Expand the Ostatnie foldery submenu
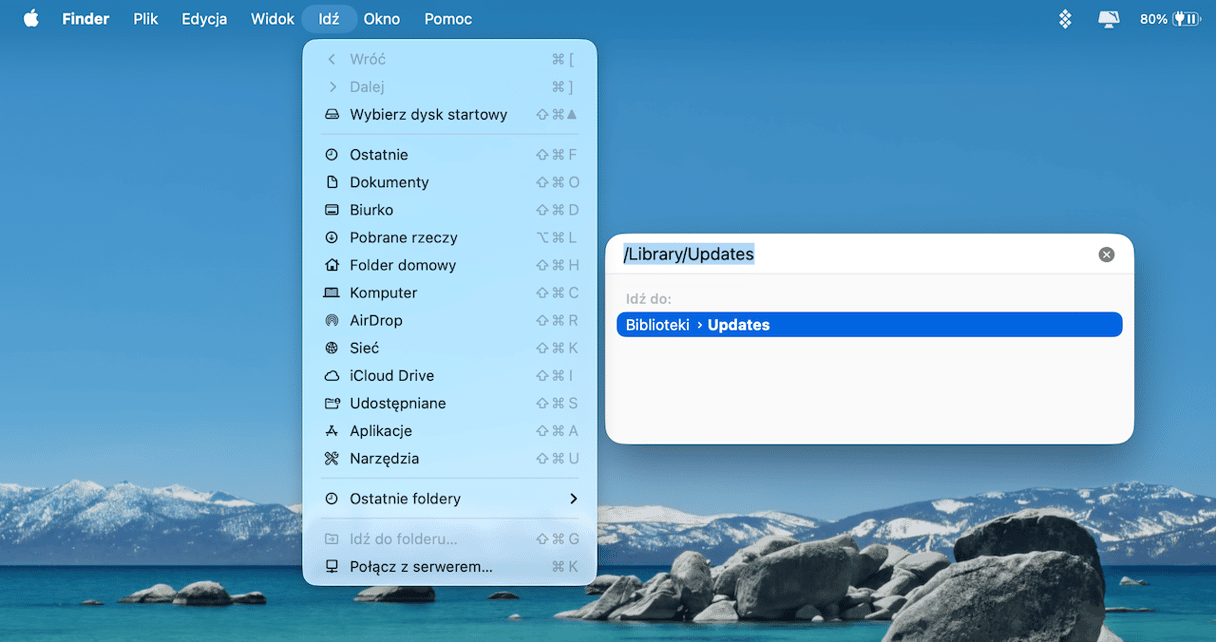Screen dimensions: 1216x642 pos(450,499)
